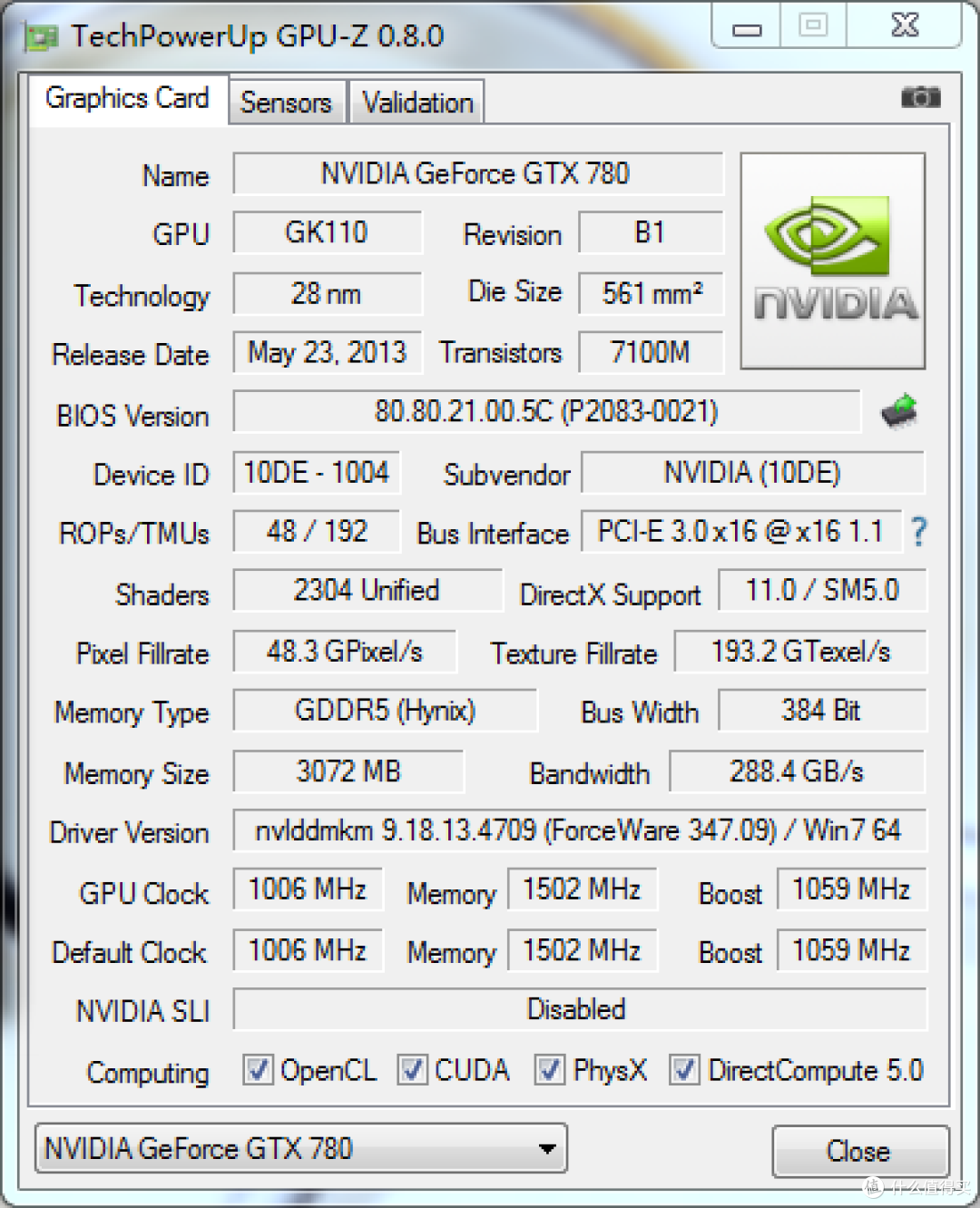
Task: Click the Release Date label text
Action: point(131,354)
